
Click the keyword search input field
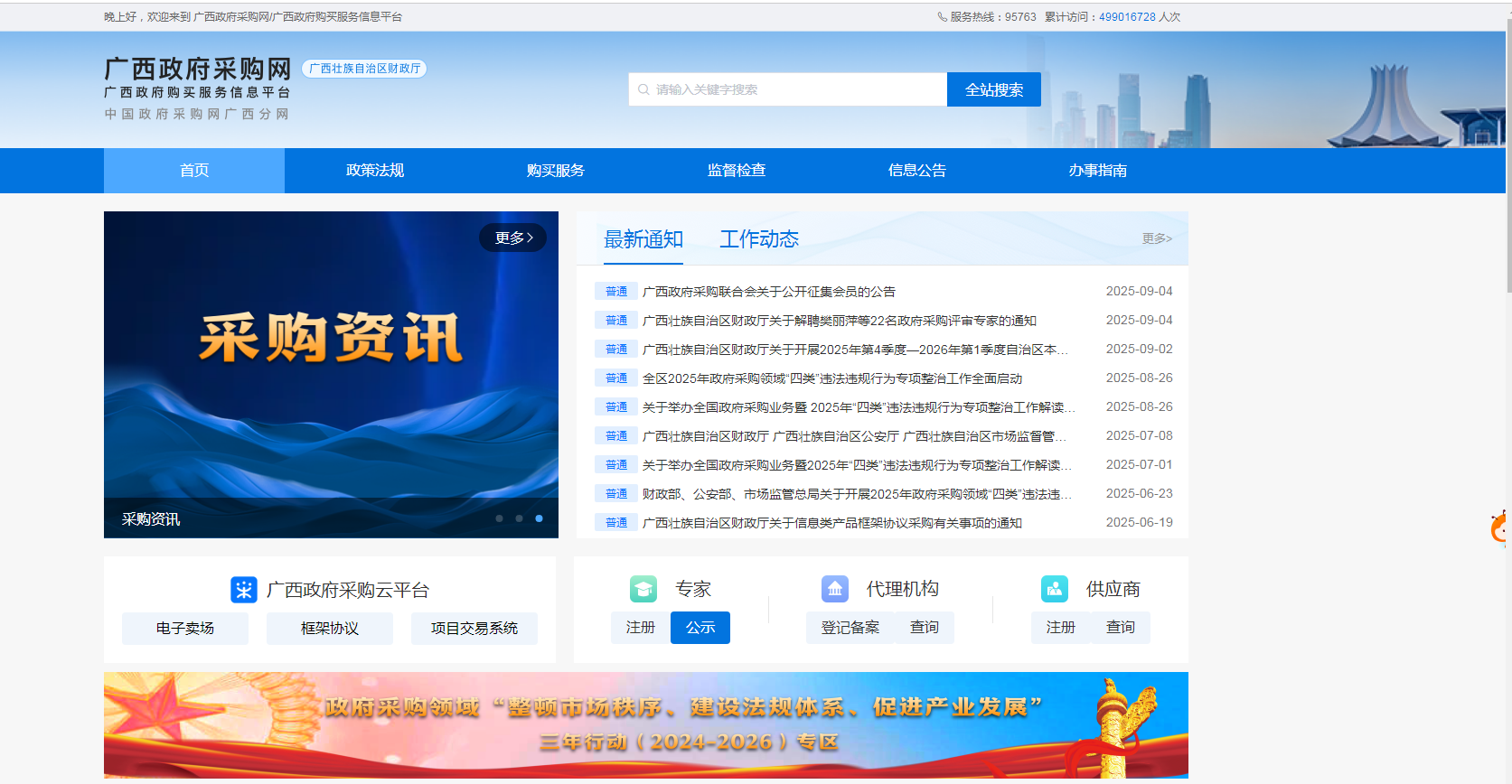click(x=795, y=89)
